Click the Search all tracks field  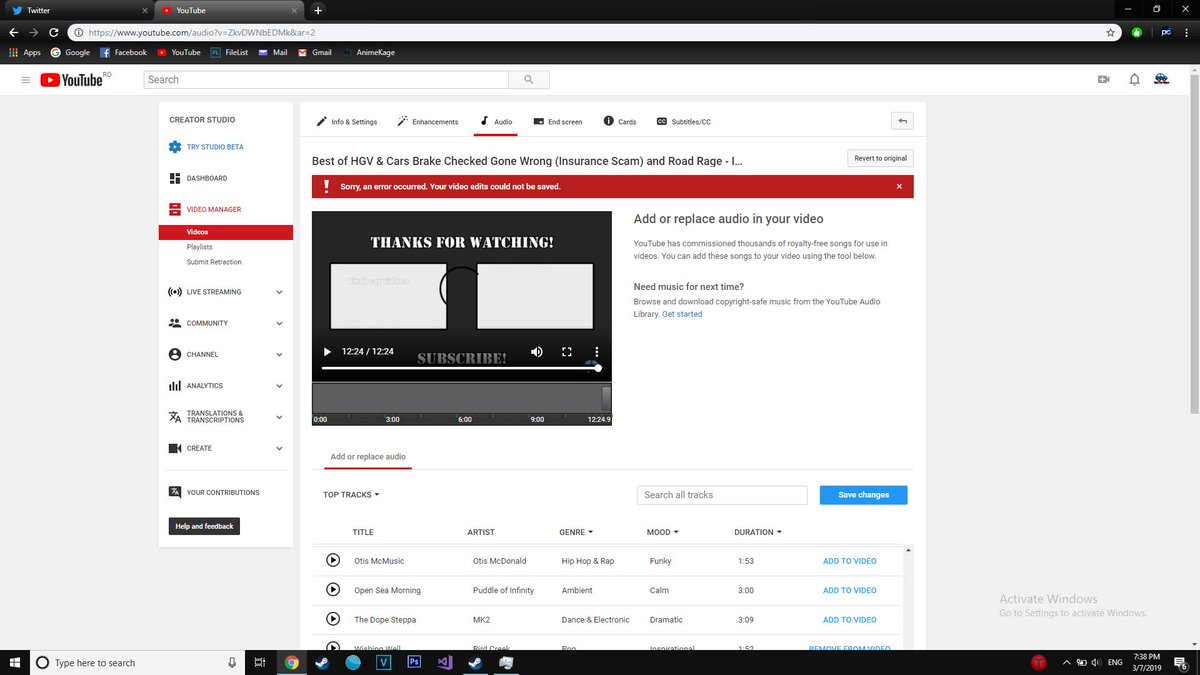[722, 495]
